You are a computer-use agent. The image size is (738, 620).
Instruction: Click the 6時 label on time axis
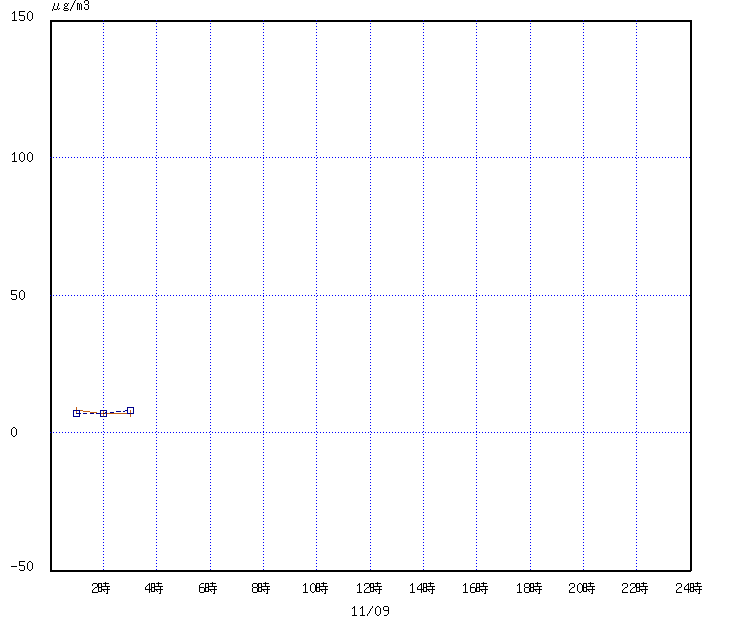click(x=208, y=589)
